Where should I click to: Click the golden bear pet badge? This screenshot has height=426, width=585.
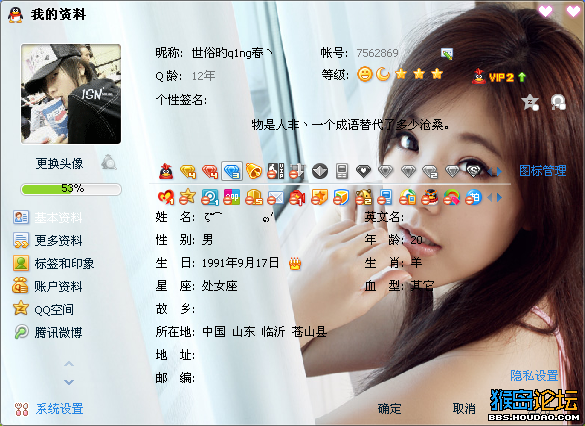point(363,197)
